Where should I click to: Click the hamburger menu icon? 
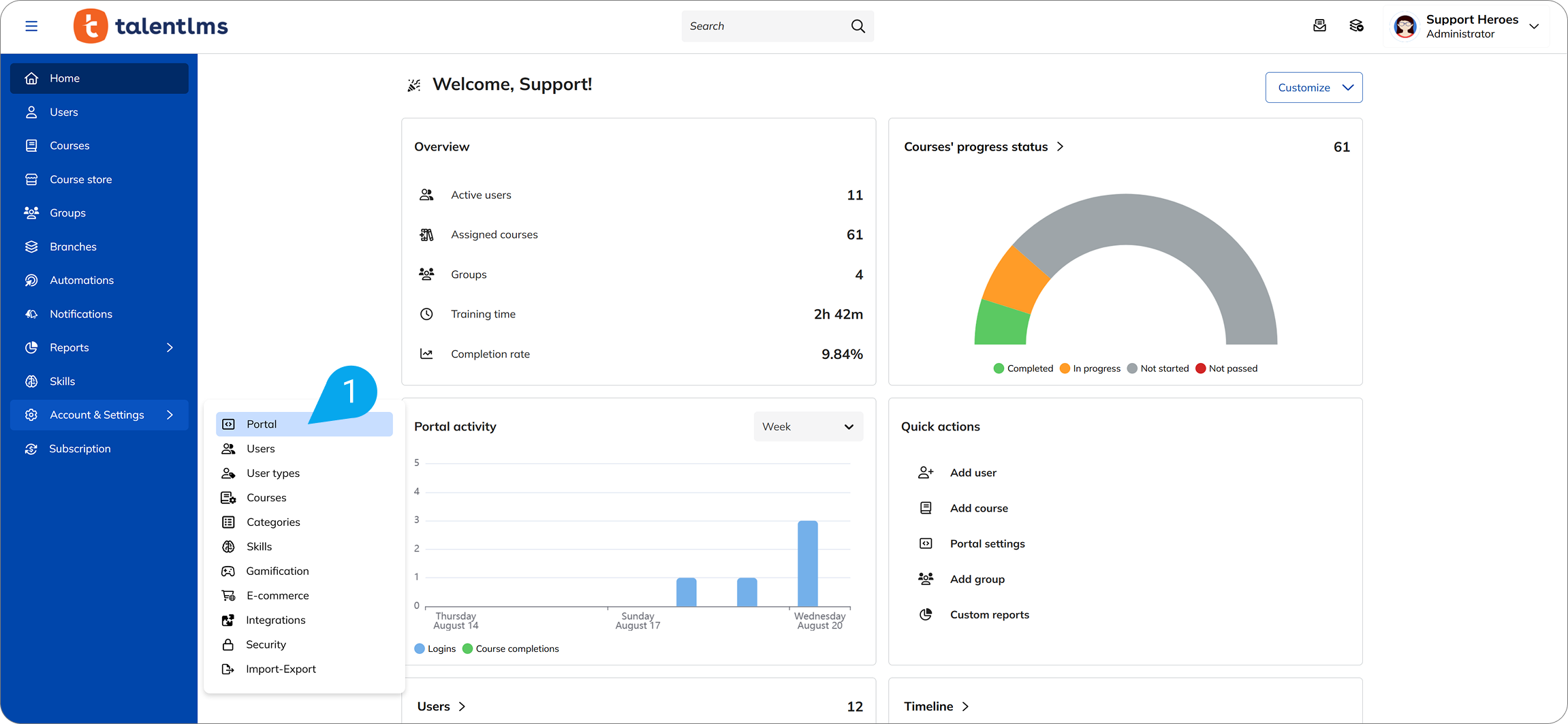pyautogui.click(x=31, y=27)
